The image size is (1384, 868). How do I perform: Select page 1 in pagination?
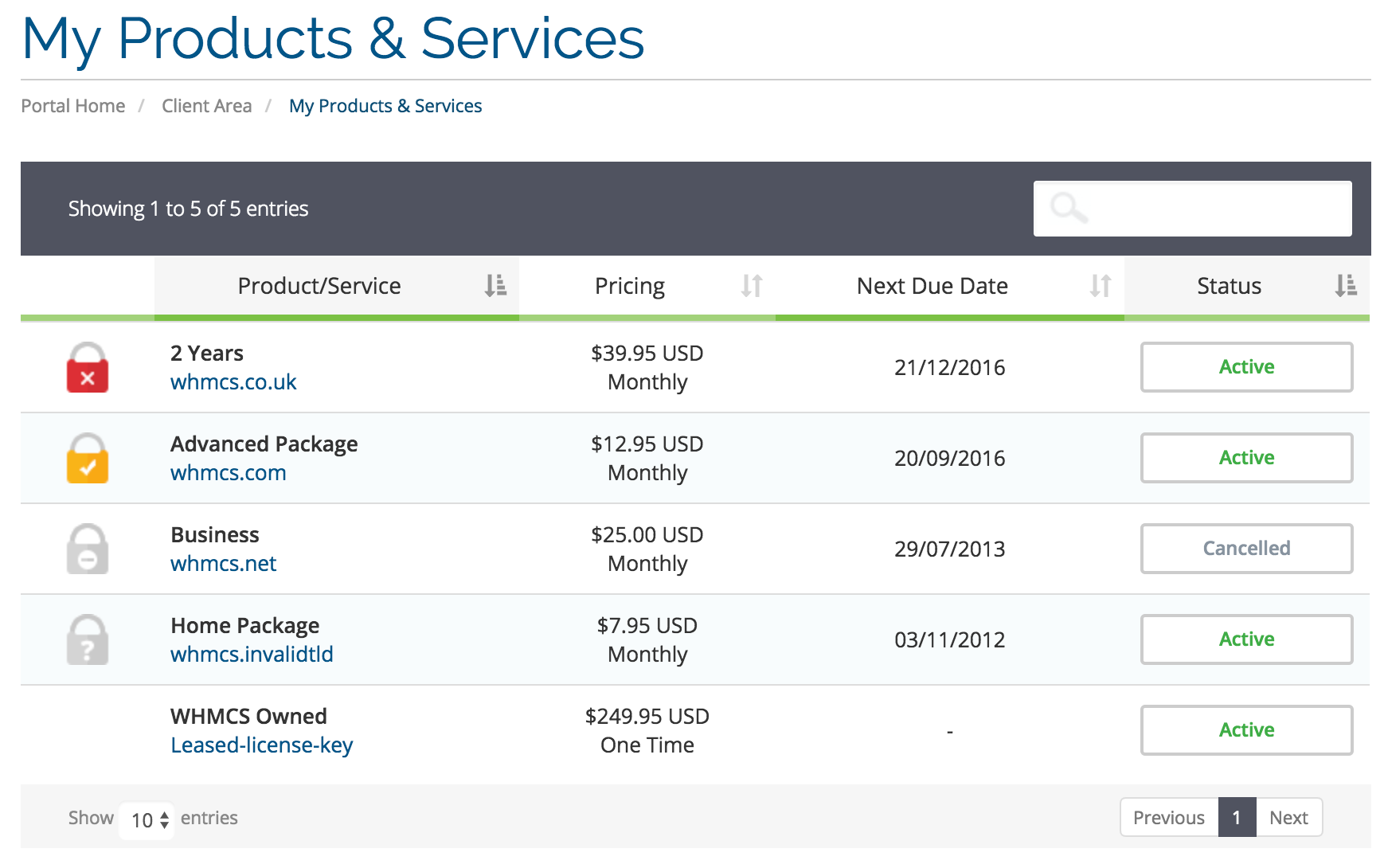(1237, 818)
